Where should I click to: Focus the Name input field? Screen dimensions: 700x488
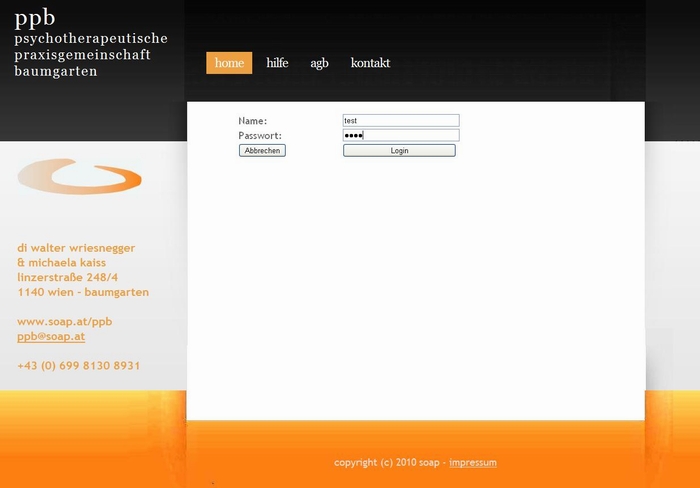400,120
